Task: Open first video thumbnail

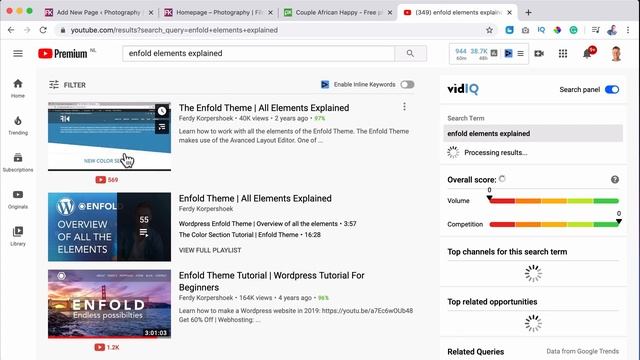Action: click(x=109, y=136)
